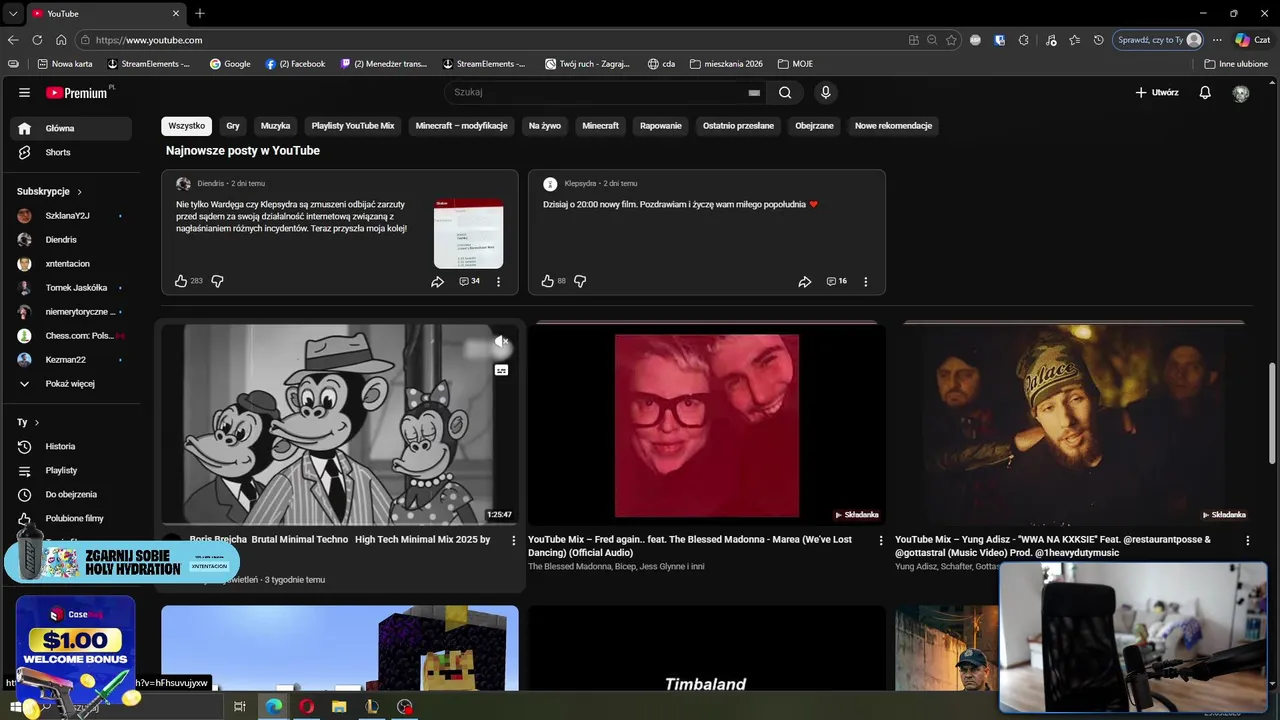Open the Facebook bookmark
Screen dimensions: 1280x720
click(295, 64)
